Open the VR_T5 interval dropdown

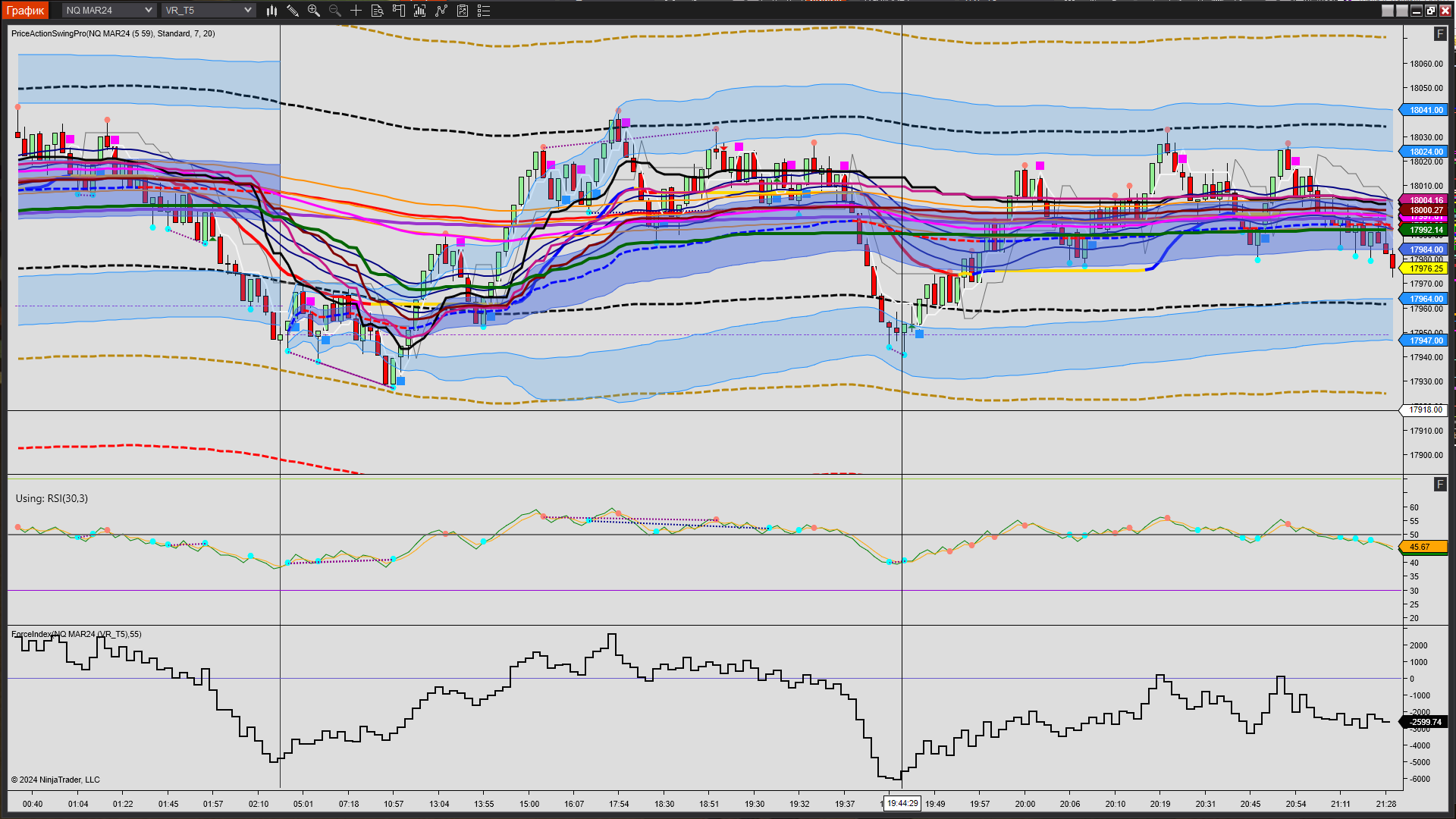click(x=209, y=11)
